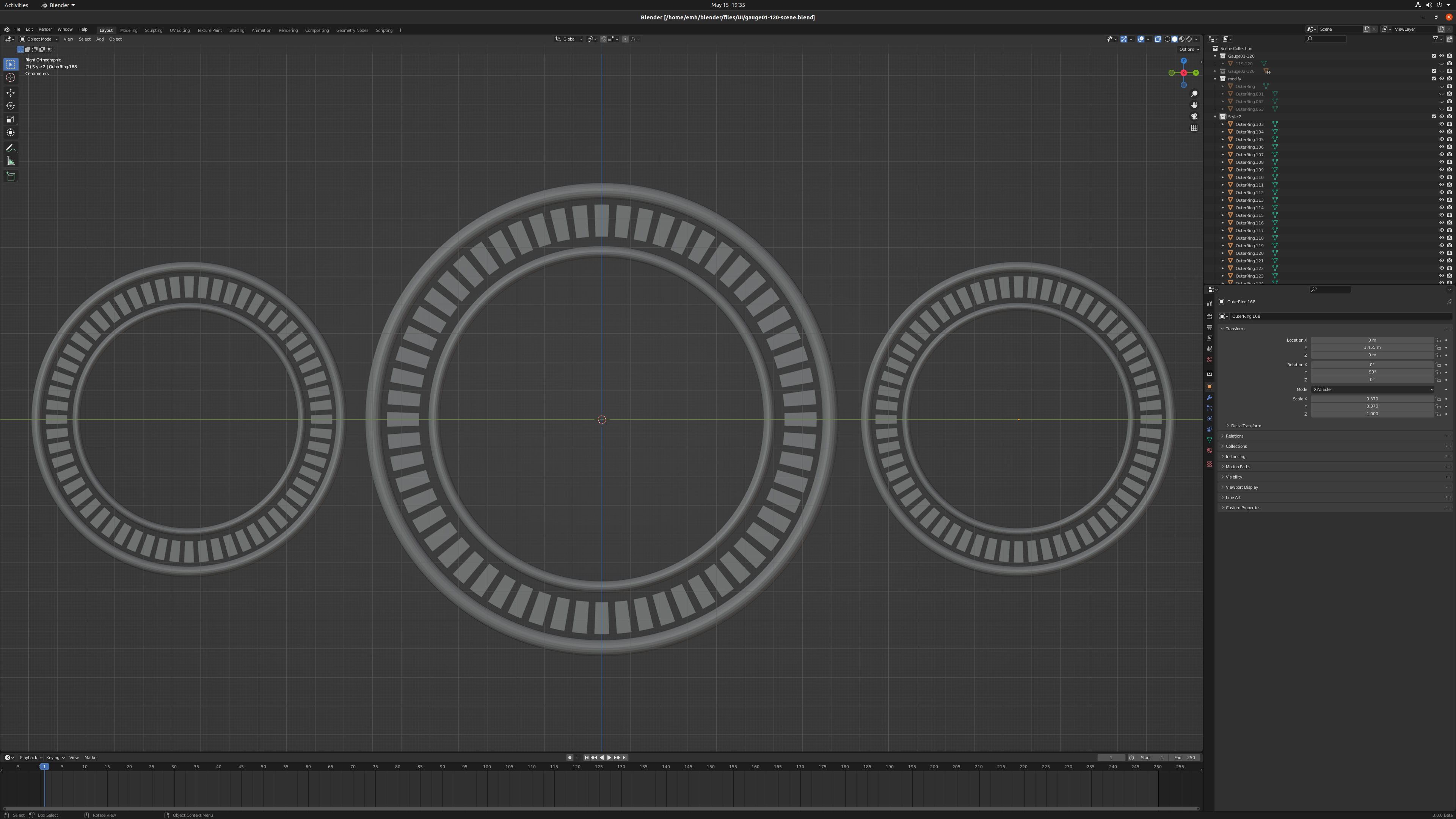
Task: Open the Output properties tab
Action: [1209, 328]
